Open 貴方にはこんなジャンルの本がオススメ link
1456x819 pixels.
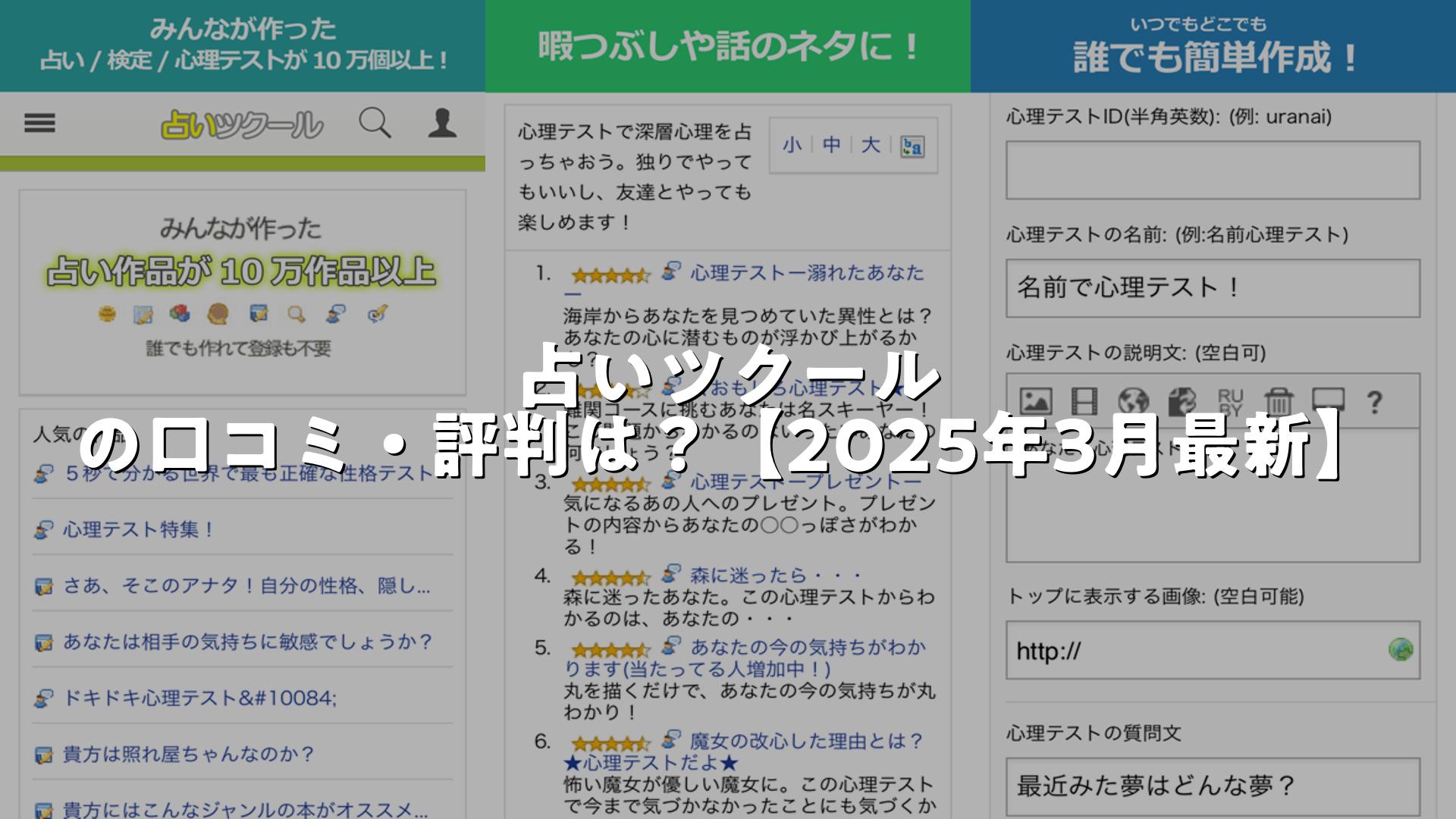click(245, 809)
